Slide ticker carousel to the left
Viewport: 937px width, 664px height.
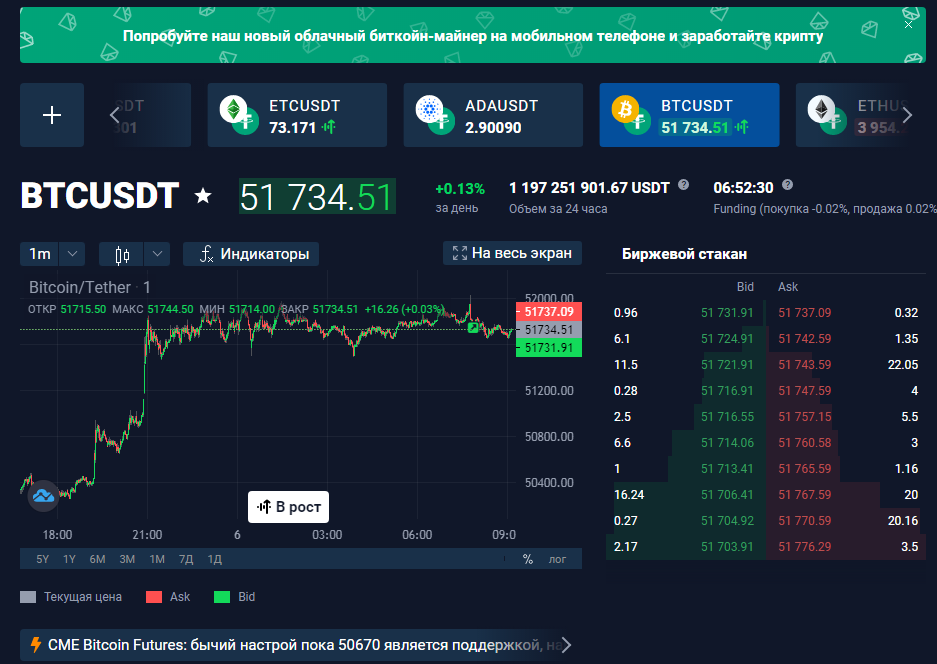(115, 115)
